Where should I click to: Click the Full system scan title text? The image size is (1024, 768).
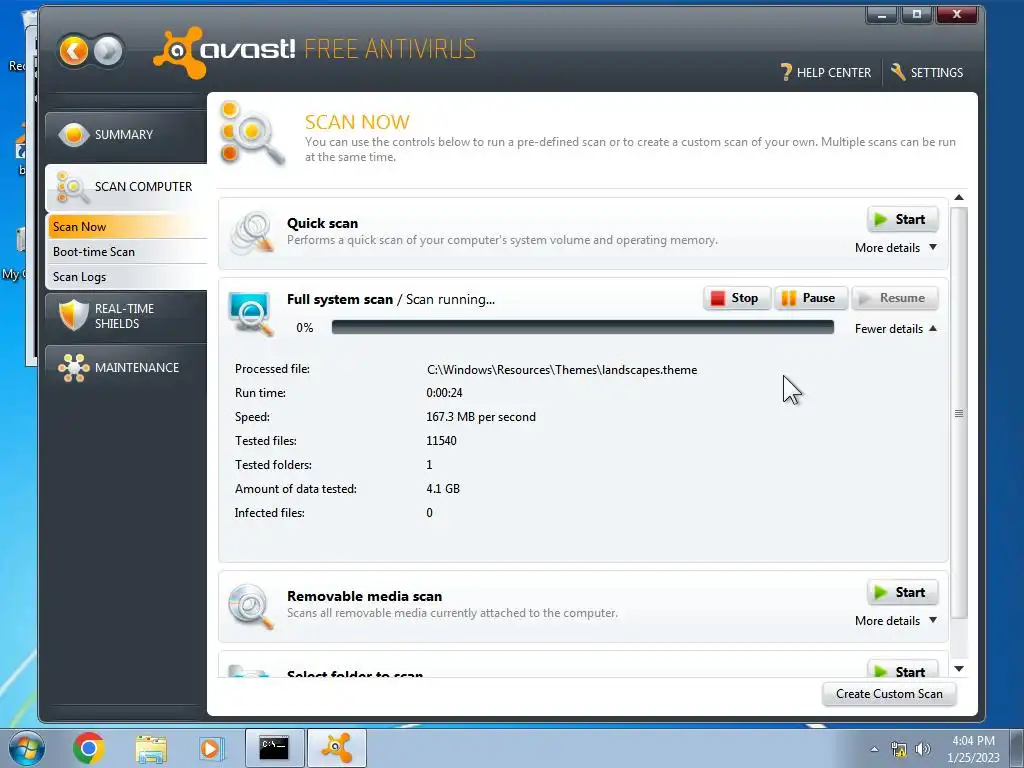(340, 299)
